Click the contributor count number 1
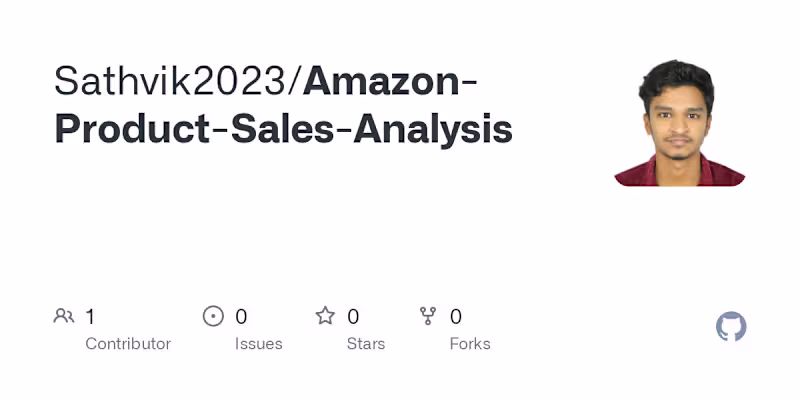The width and height of the screenshot is (800, 400). 90,317
